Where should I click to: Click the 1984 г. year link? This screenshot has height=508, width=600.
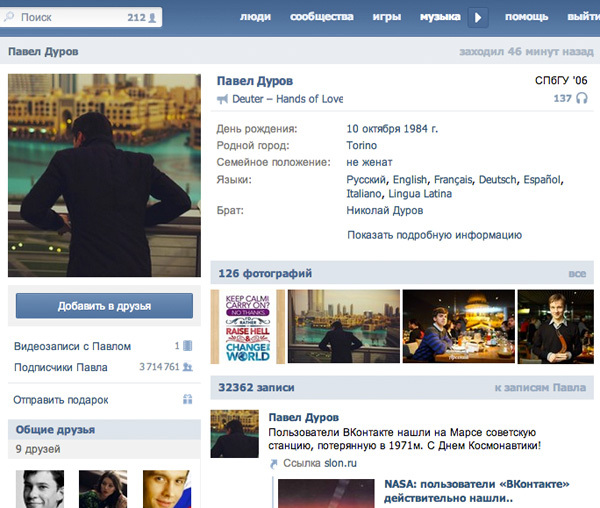[x=421, y=129]
